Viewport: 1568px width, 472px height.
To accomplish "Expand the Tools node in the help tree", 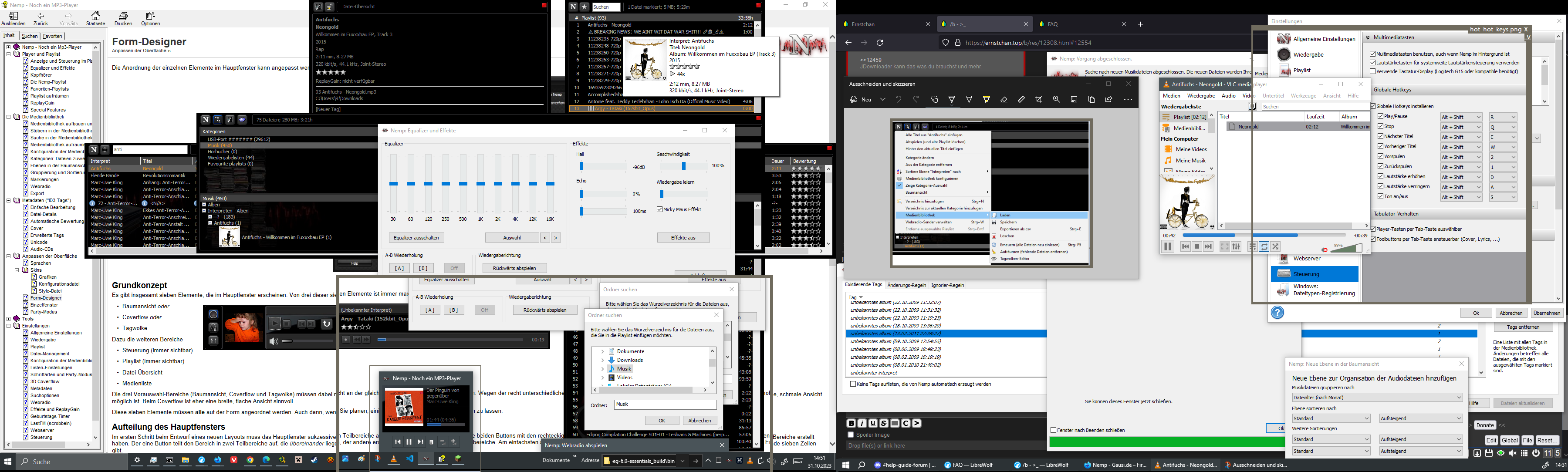I will click(x=9, y=319).
